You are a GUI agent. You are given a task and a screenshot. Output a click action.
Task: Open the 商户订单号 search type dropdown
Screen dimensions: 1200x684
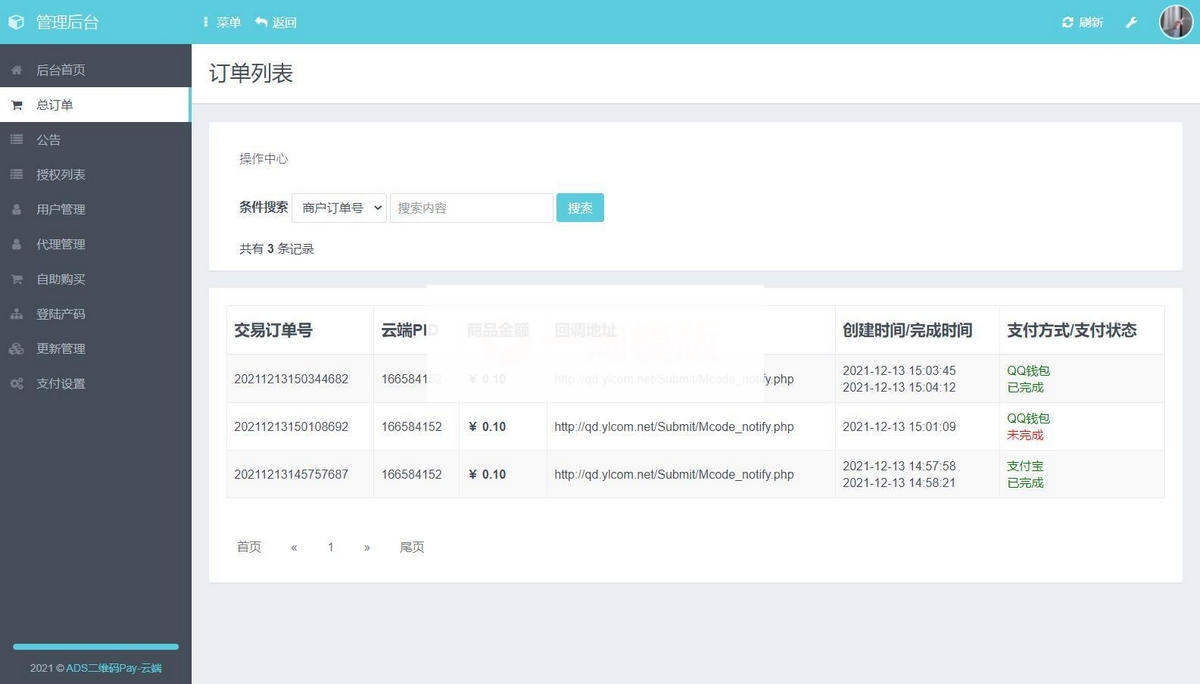click(x=338, y=208)
